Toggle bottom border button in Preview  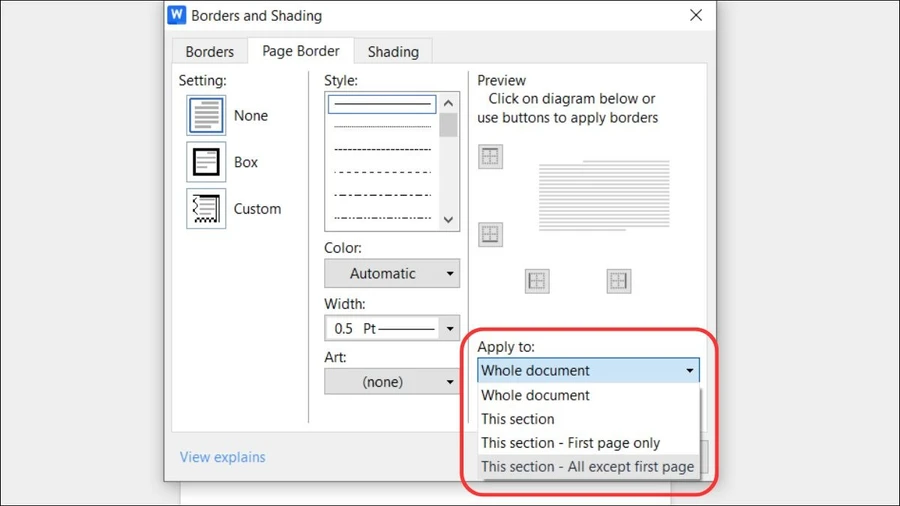pyautogui.click(x=490, y=235)
